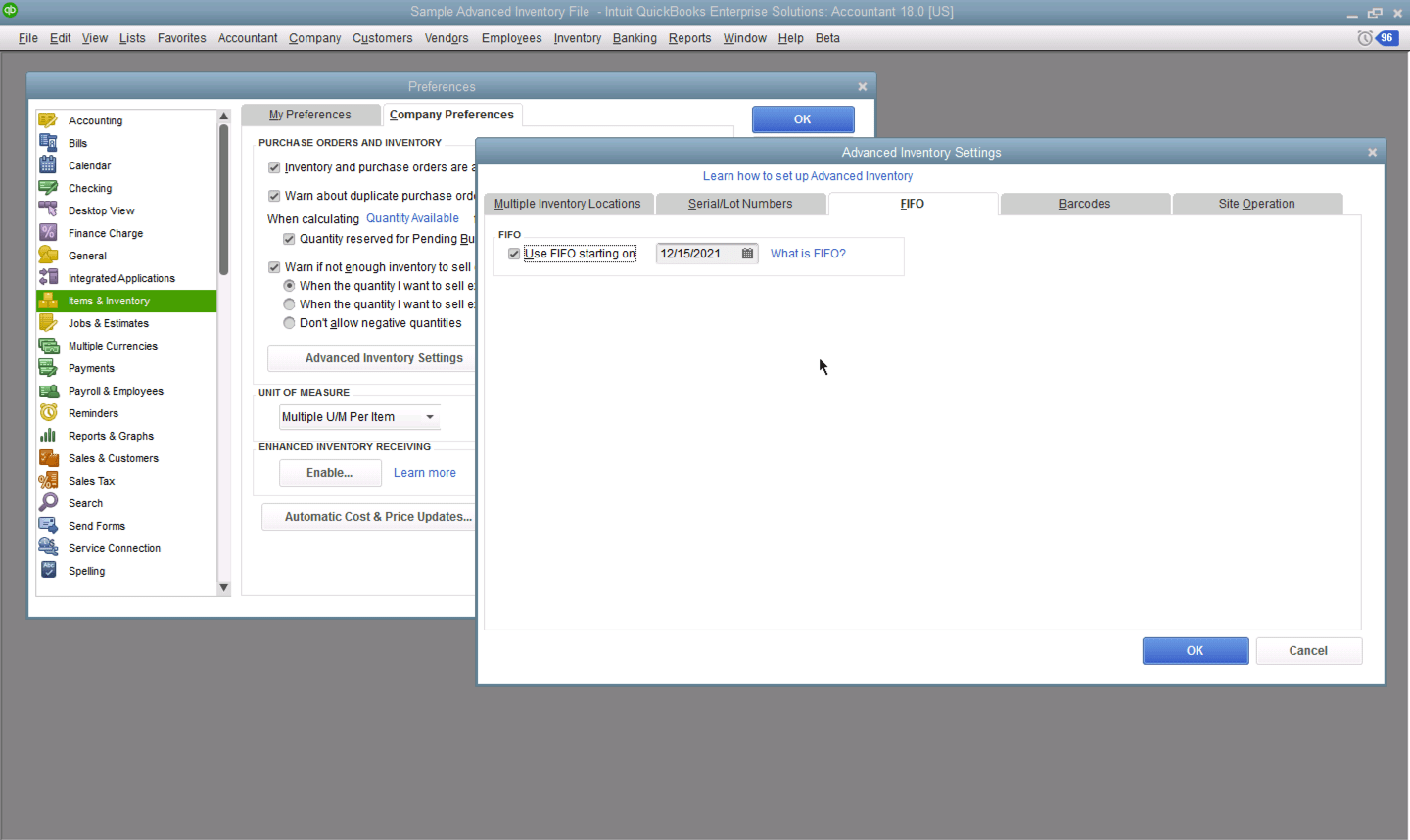Open the Inventory menu
This screenshot has width=1410, height=840.
[577, 38]
